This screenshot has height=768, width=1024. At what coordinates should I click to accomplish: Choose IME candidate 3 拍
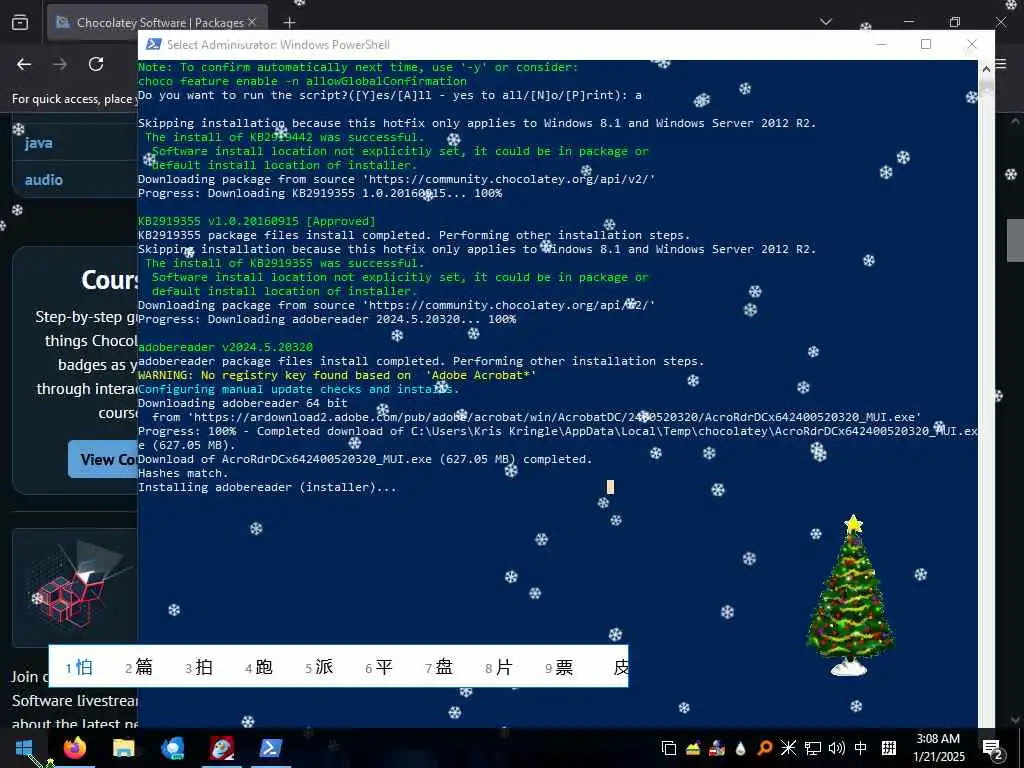199,667
